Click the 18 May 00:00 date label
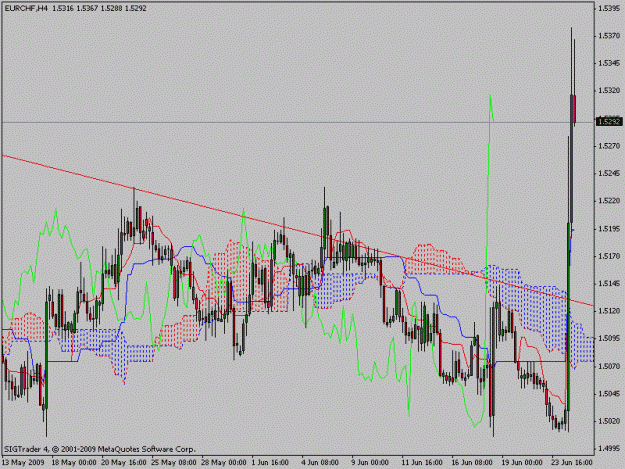The width and height of the screenshot is (625, 469). coord(74,463)
